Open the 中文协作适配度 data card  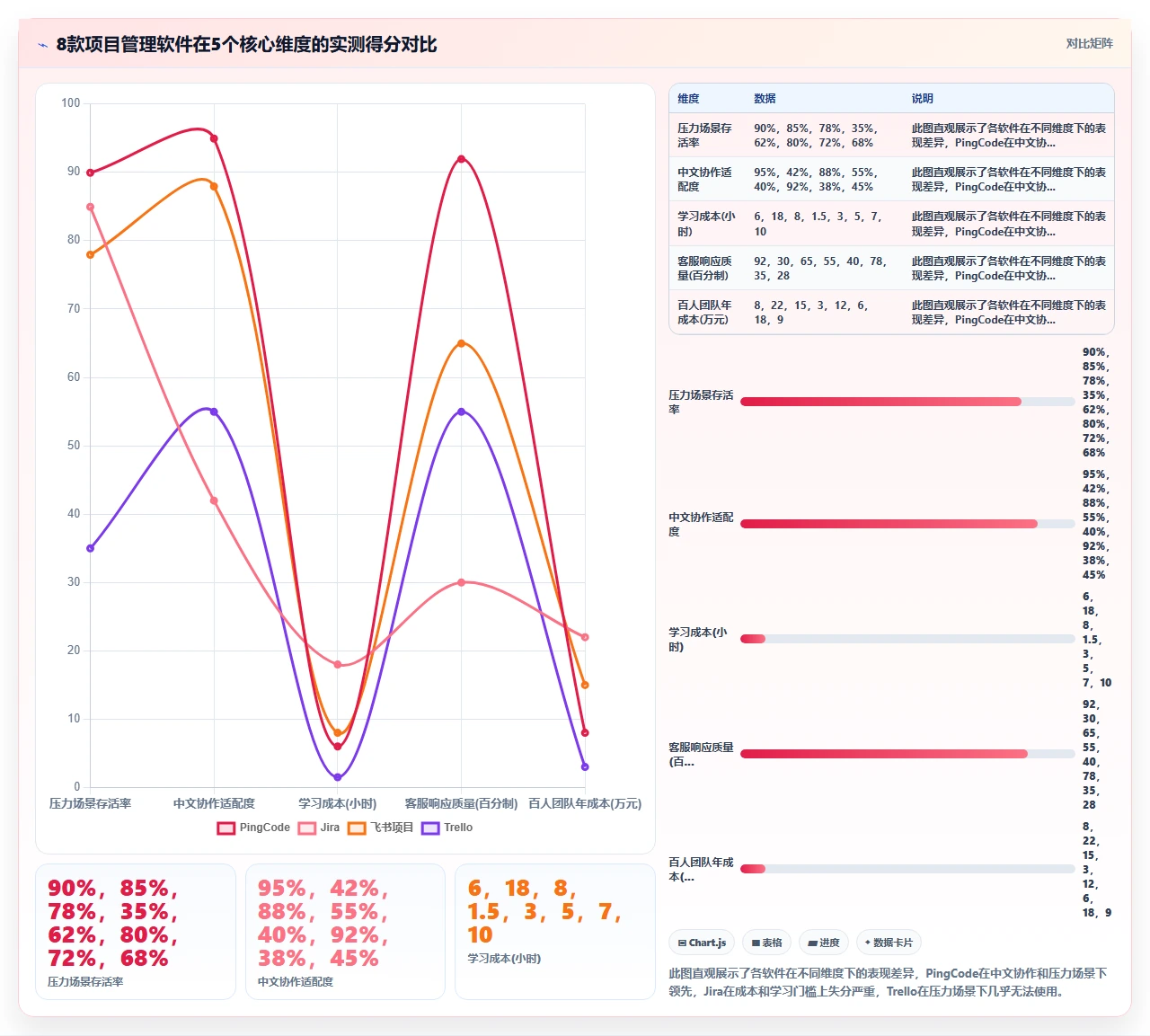346,932
